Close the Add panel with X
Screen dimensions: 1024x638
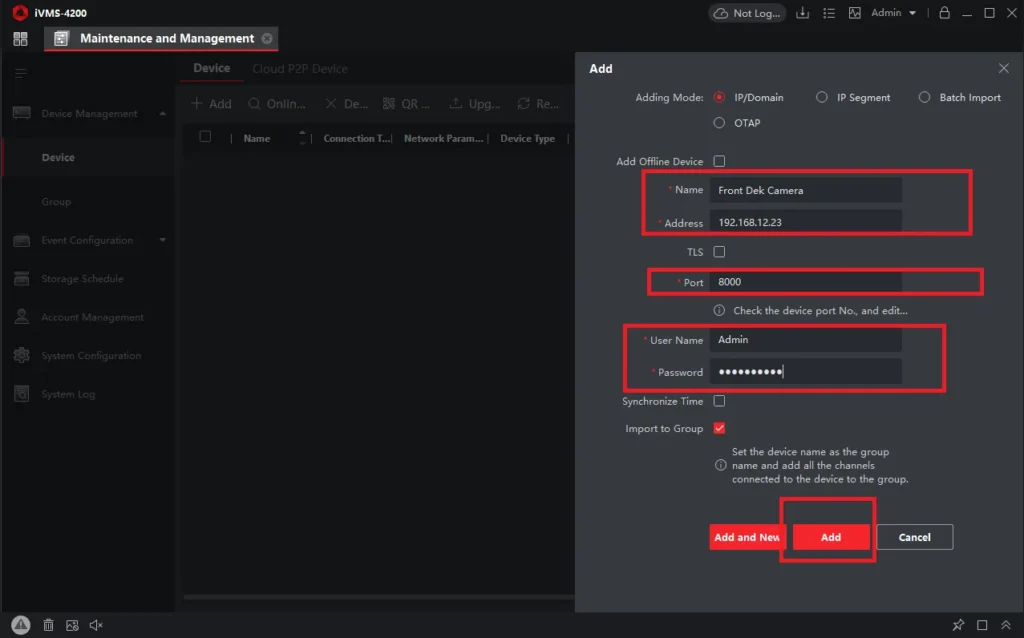coord(1004,68)
